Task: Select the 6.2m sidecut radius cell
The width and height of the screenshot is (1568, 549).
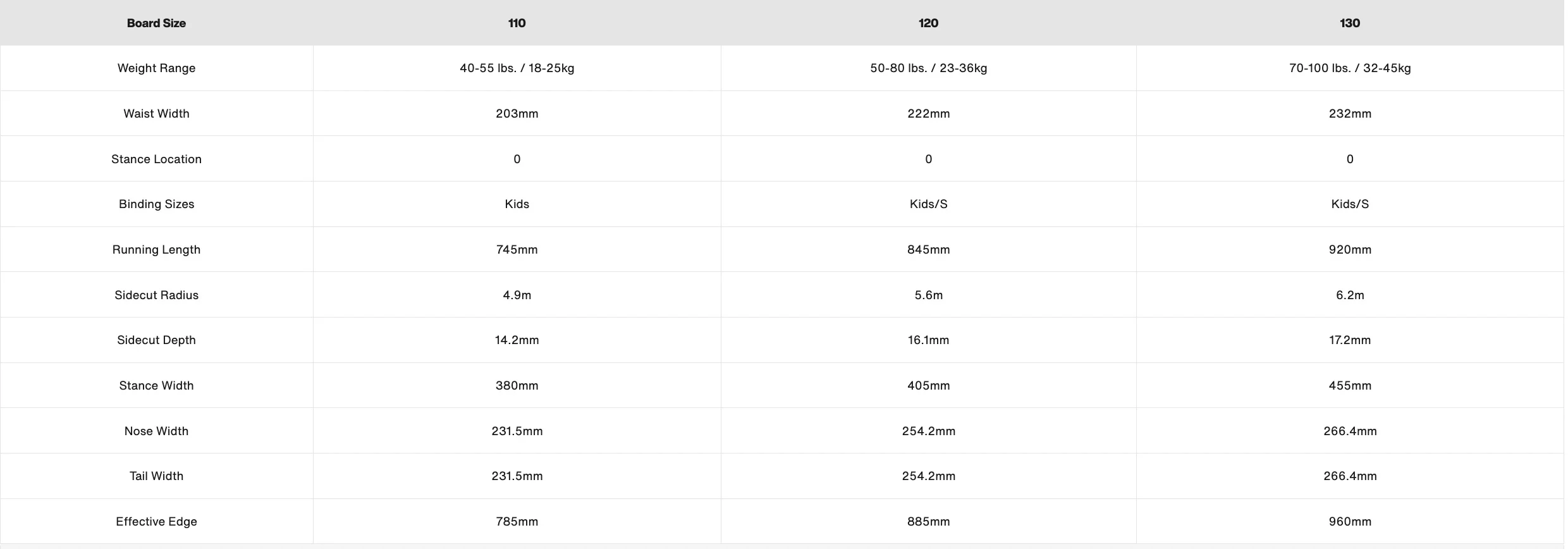Action: pos(1349,295)
